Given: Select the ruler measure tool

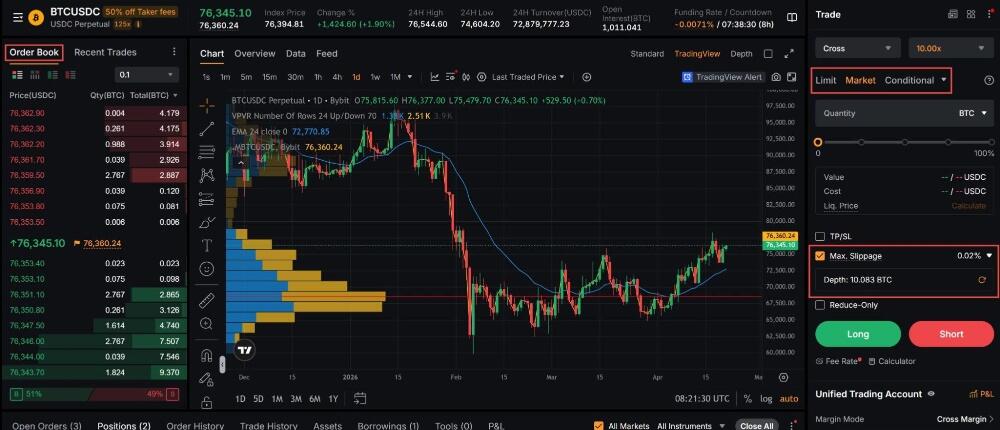Looking at the screenshot, I should tap(207, 300).
